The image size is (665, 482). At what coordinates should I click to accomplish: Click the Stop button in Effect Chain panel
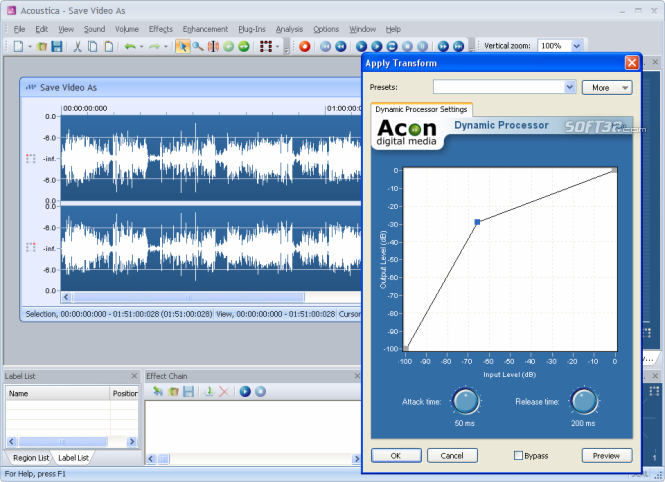pyautogui.click(x=260, y=391)
